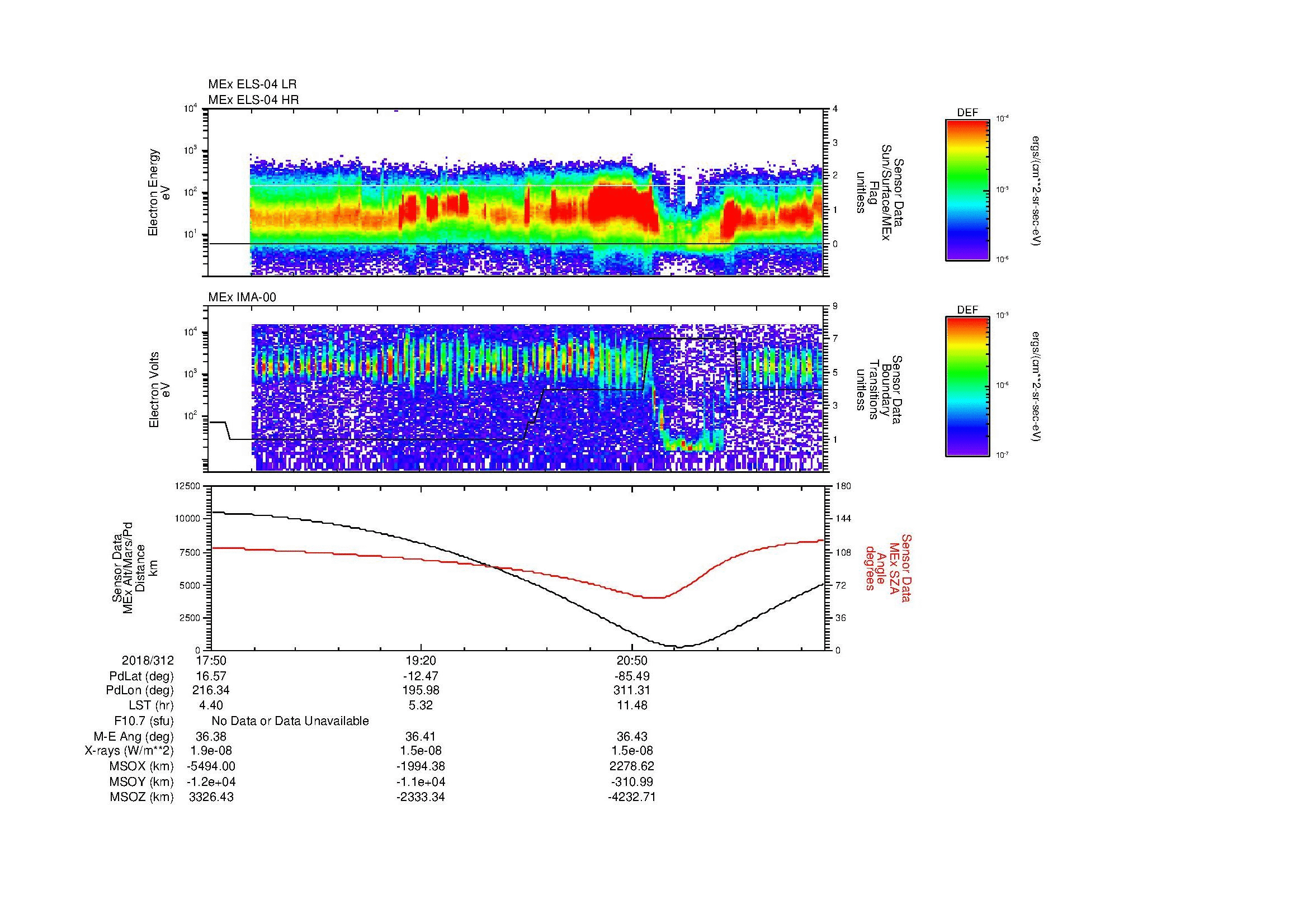1308x924 pixels.
Task: Click the 'MEx ELS-04 LR' plot title
Action: pyautogui.click(x=252, y=84)
